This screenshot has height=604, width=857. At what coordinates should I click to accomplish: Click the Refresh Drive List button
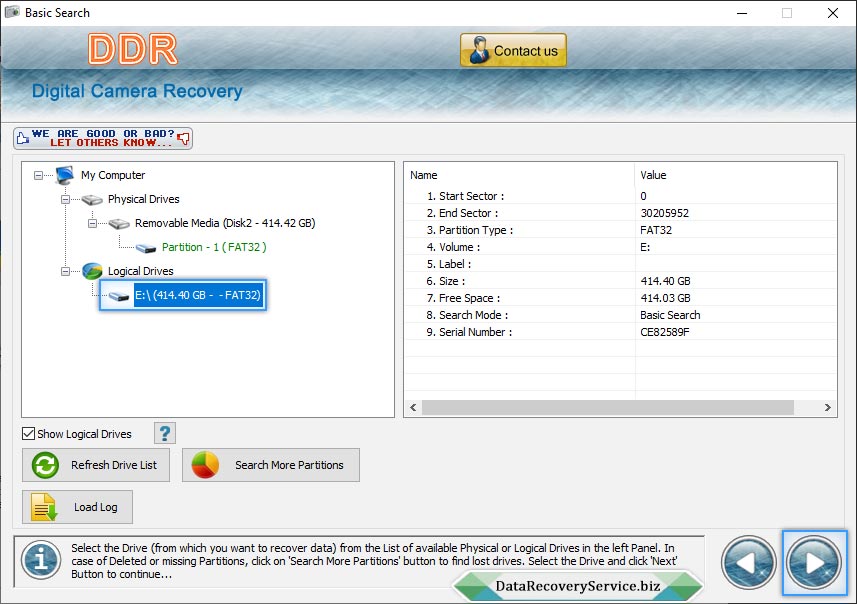tap(96, 465)
